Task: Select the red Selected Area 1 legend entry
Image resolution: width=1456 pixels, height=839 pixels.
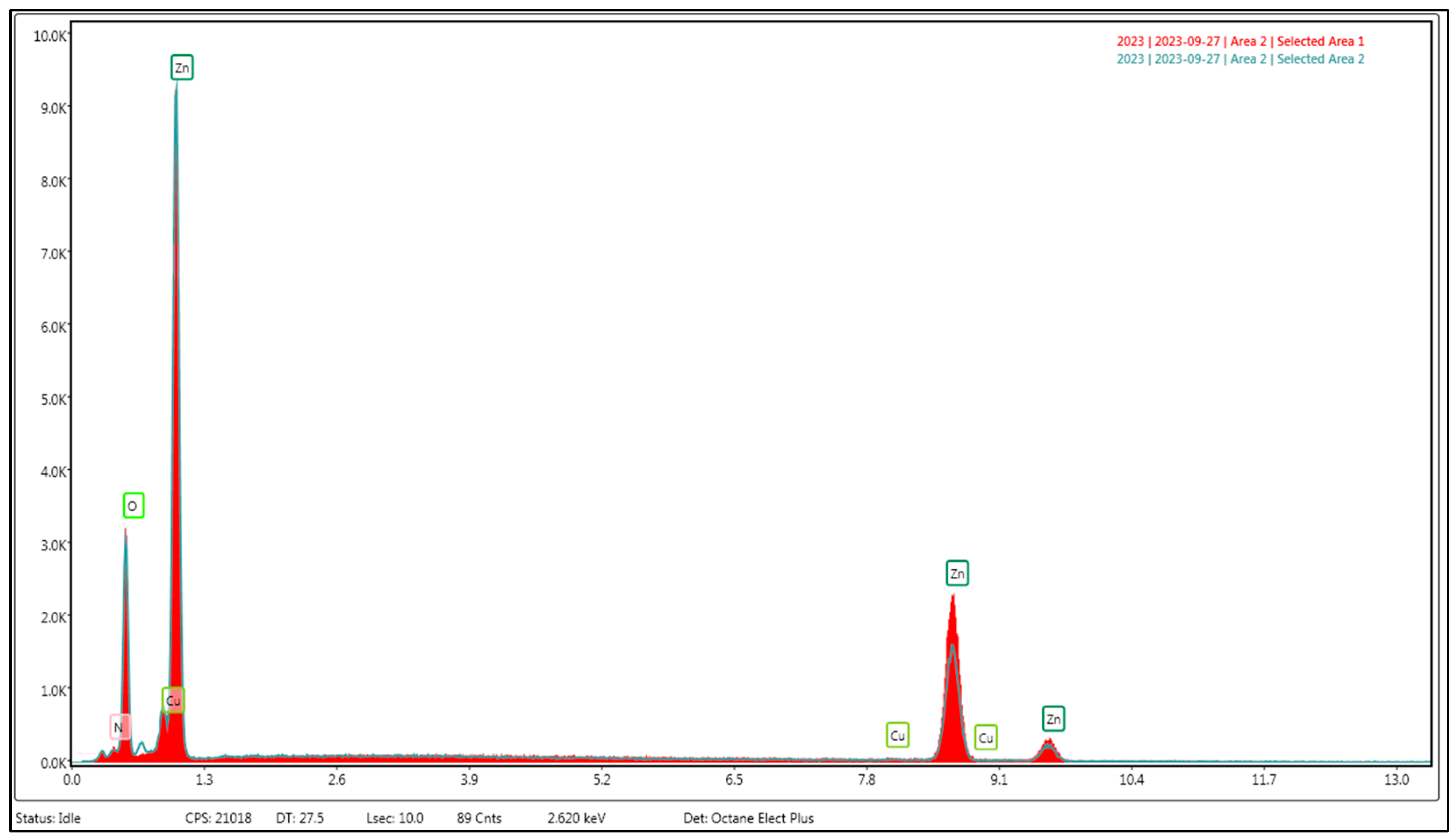Action: 1240,42
